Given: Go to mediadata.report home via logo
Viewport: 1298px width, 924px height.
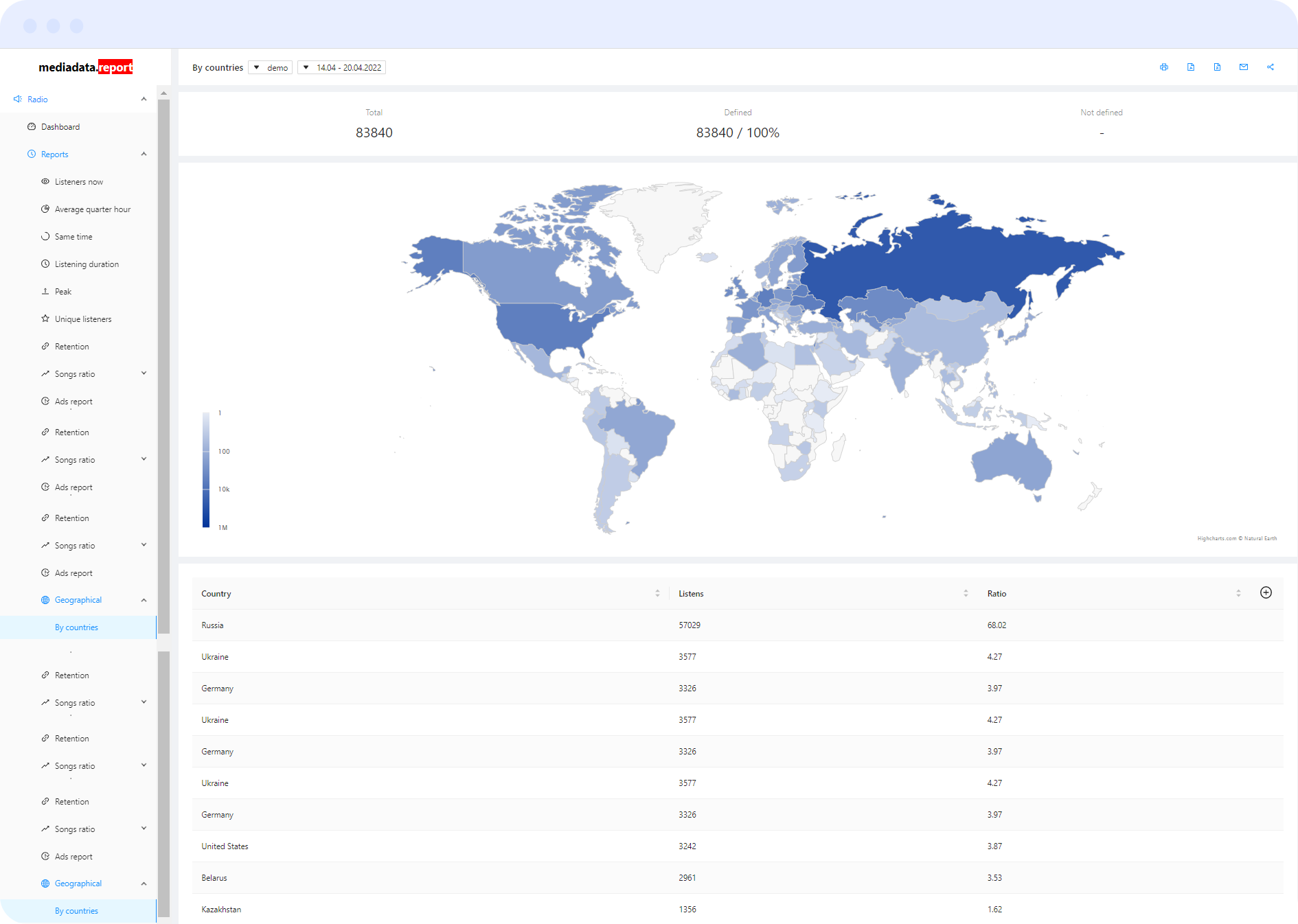Looking at the screenshot, I should tap(86, 67).
